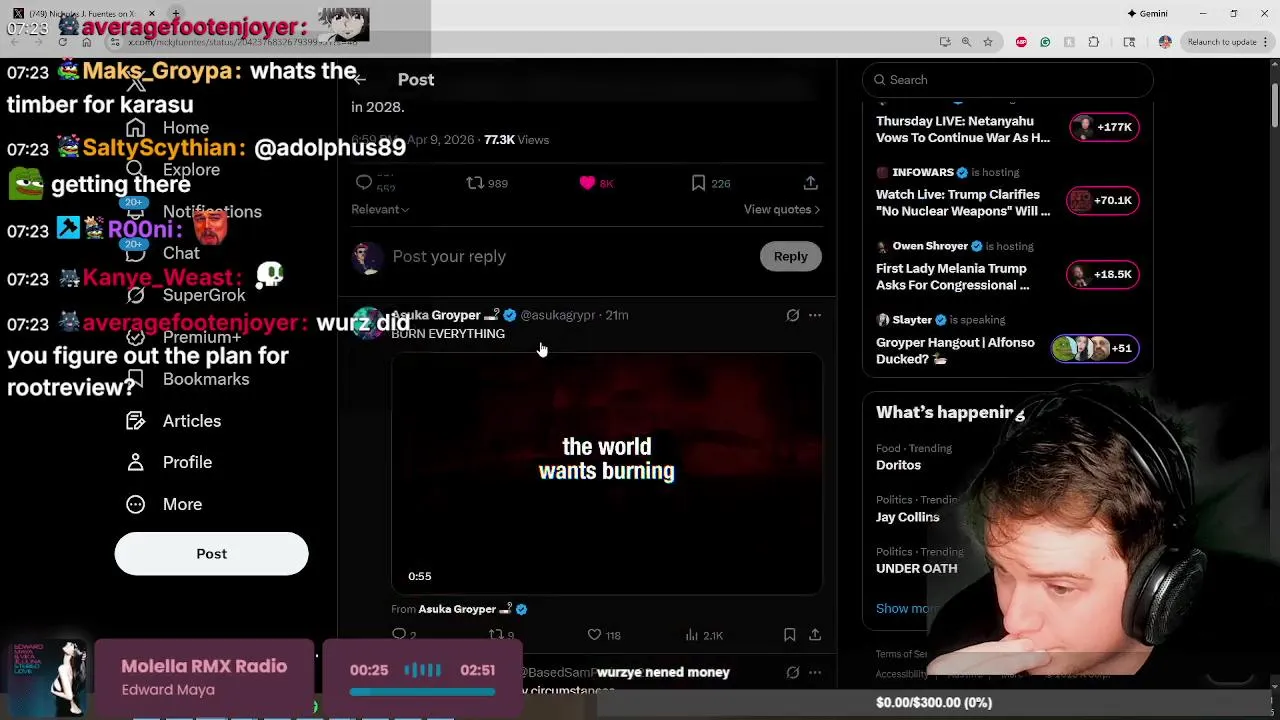The height and width of the screenshot is (720, 1280).
Task: Open more options on BasedSam reply
Action: tap(815, 673)
